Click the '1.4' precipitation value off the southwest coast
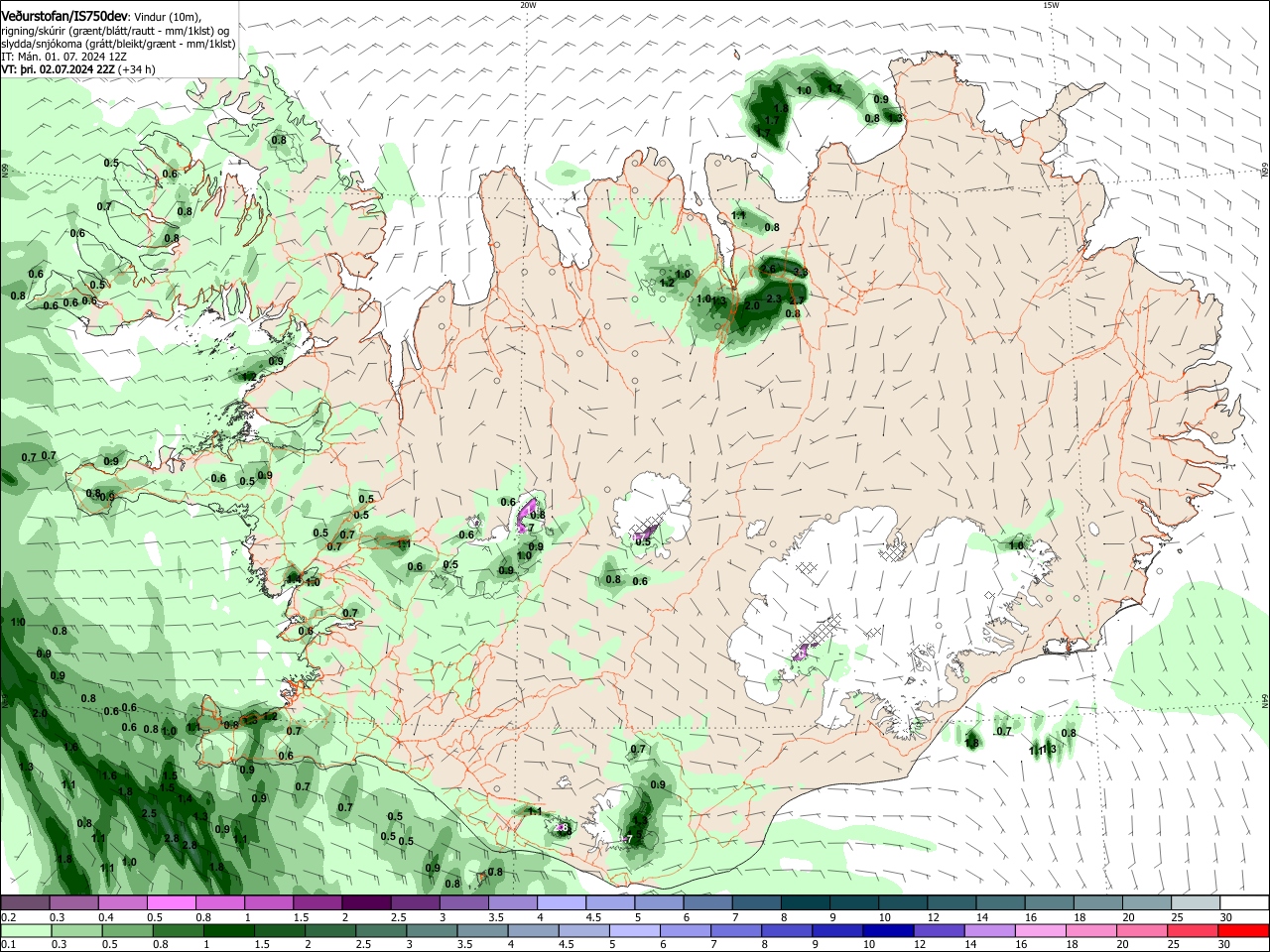Image resolution: width=1270 pixels, height=952 pixels. [185, 798]
